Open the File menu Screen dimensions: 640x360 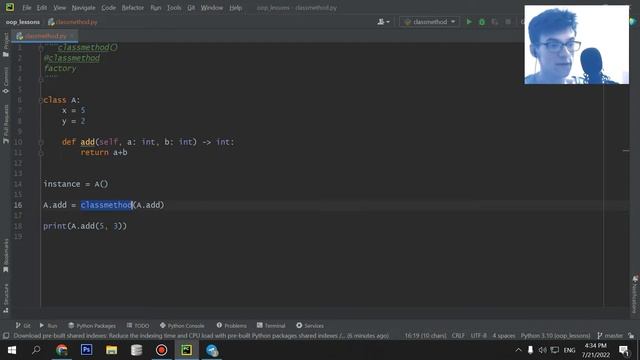point(27,7)
